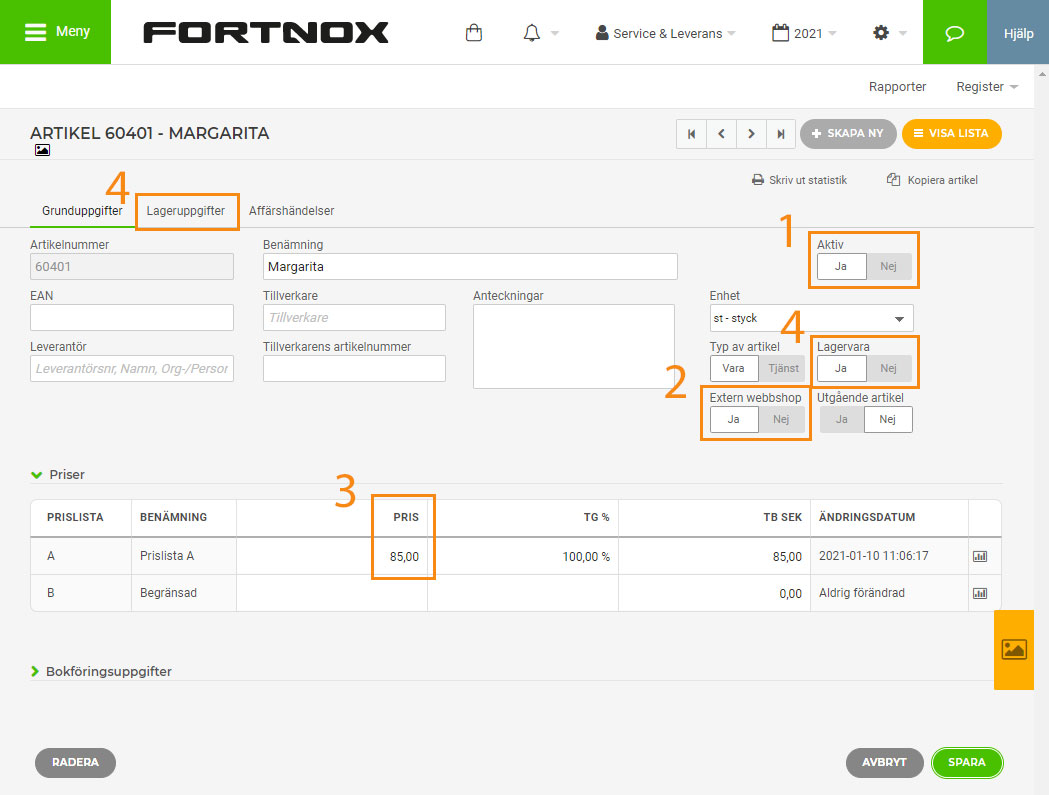Go to last article navigation button
1049x795 pixels.
point(781,134)
